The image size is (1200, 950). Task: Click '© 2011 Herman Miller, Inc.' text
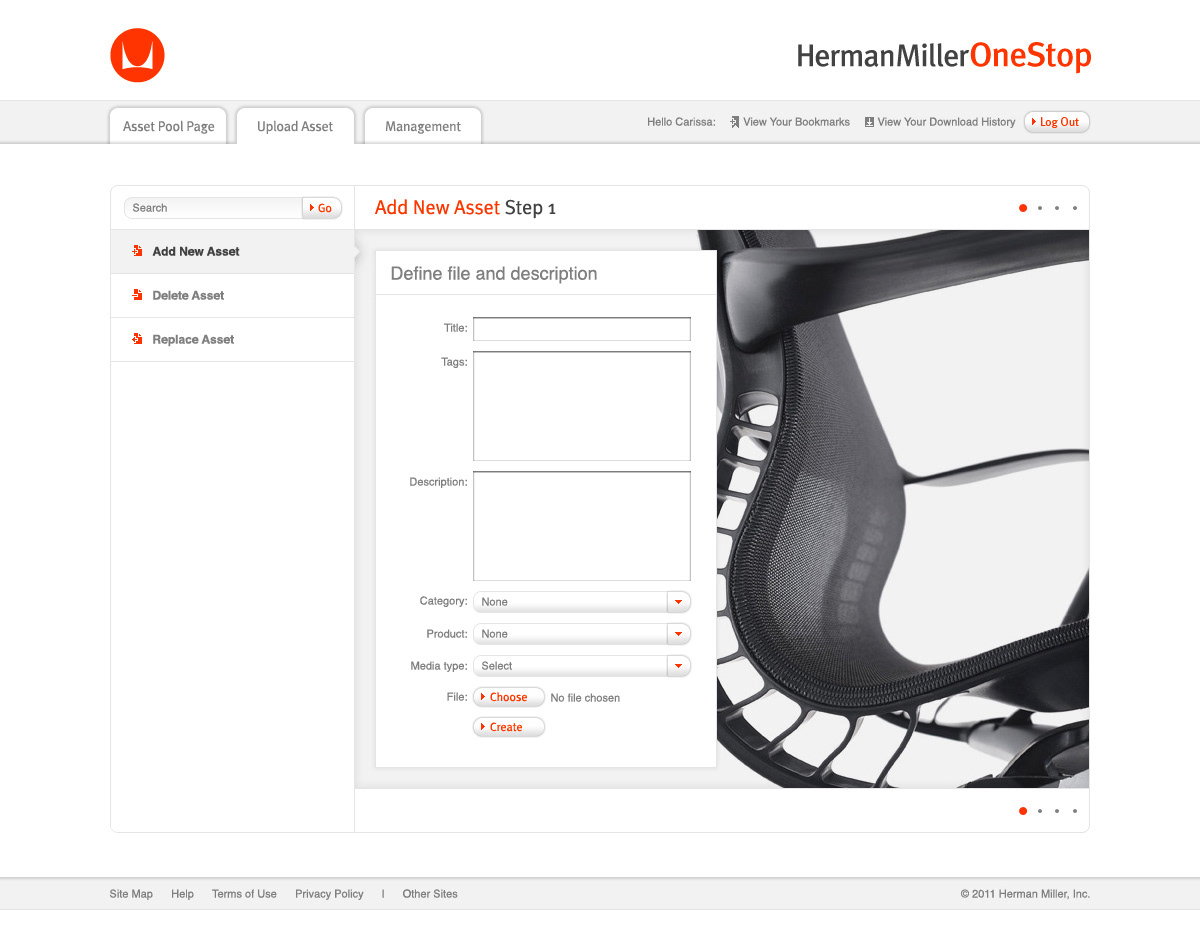(x=1025, y=894)
